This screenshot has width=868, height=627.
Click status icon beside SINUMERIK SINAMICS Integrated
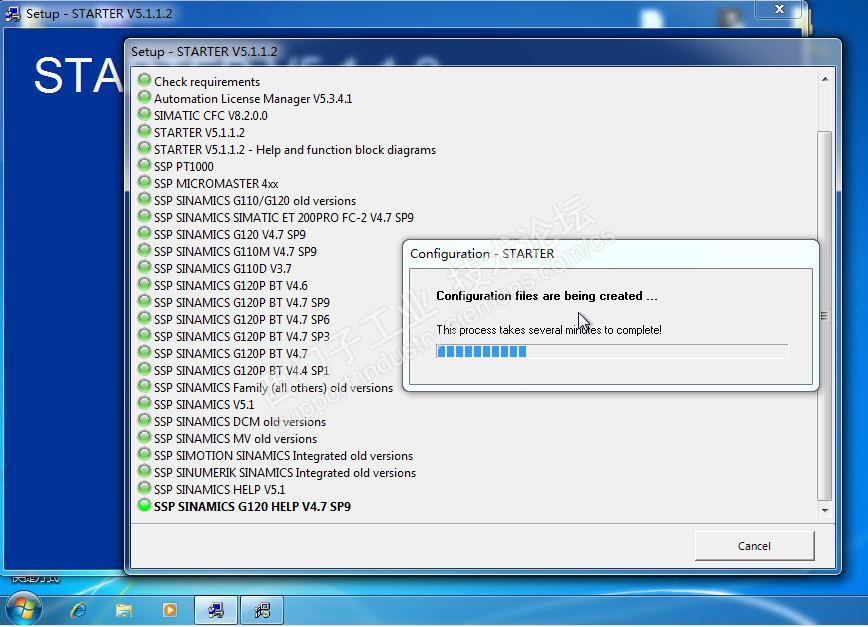tap(144, 472)
